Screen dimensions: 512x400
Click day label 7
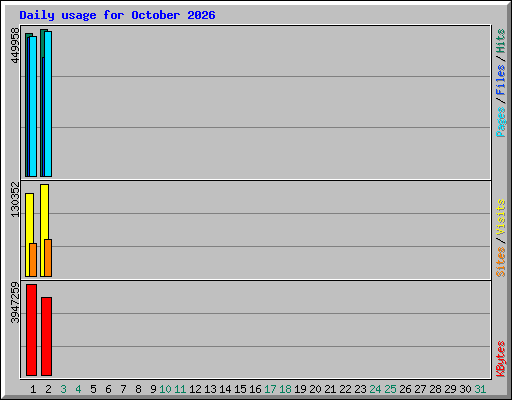tap(123, 389)
